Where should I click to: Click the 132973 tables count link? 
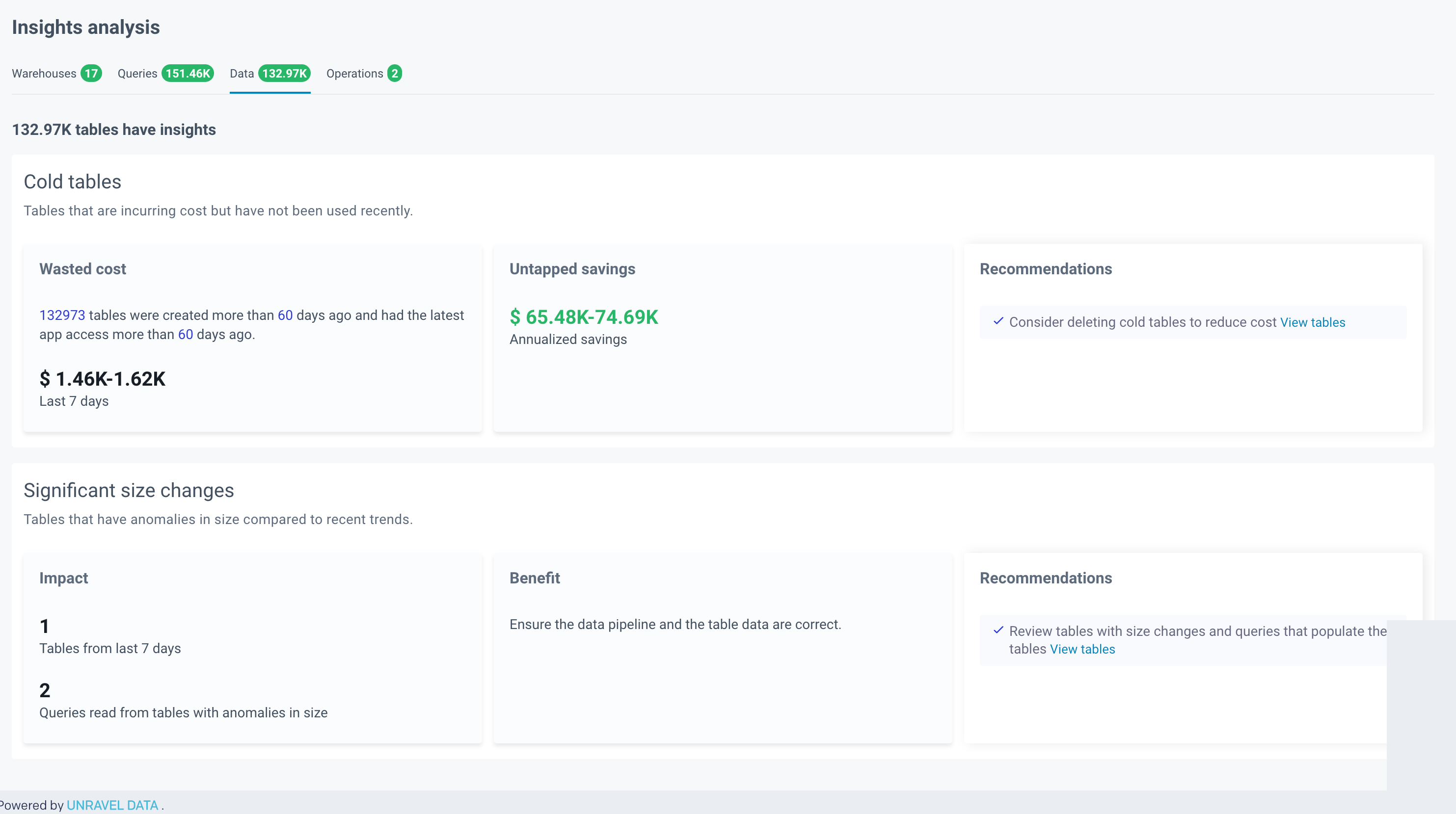(x=62, y=315)
